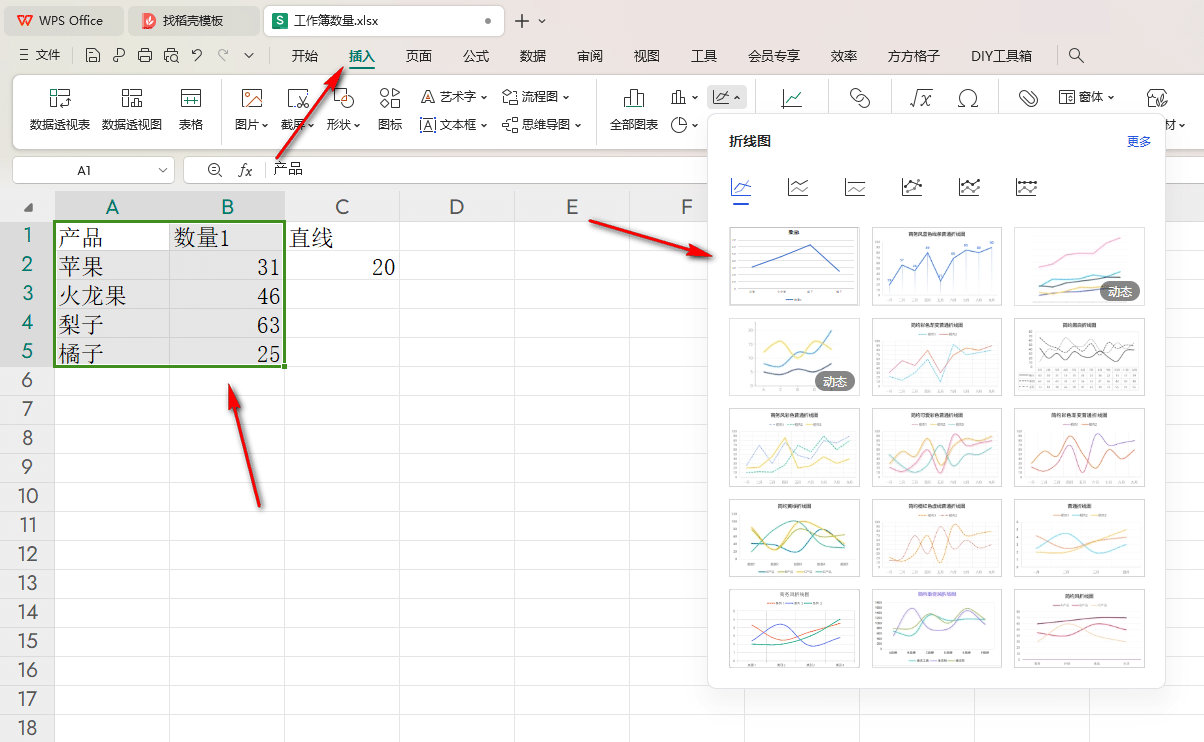This screenshot has height=742, width=1204.
Task: Select the 100% stacked line chart type icon
Action: tap(855, 186)
